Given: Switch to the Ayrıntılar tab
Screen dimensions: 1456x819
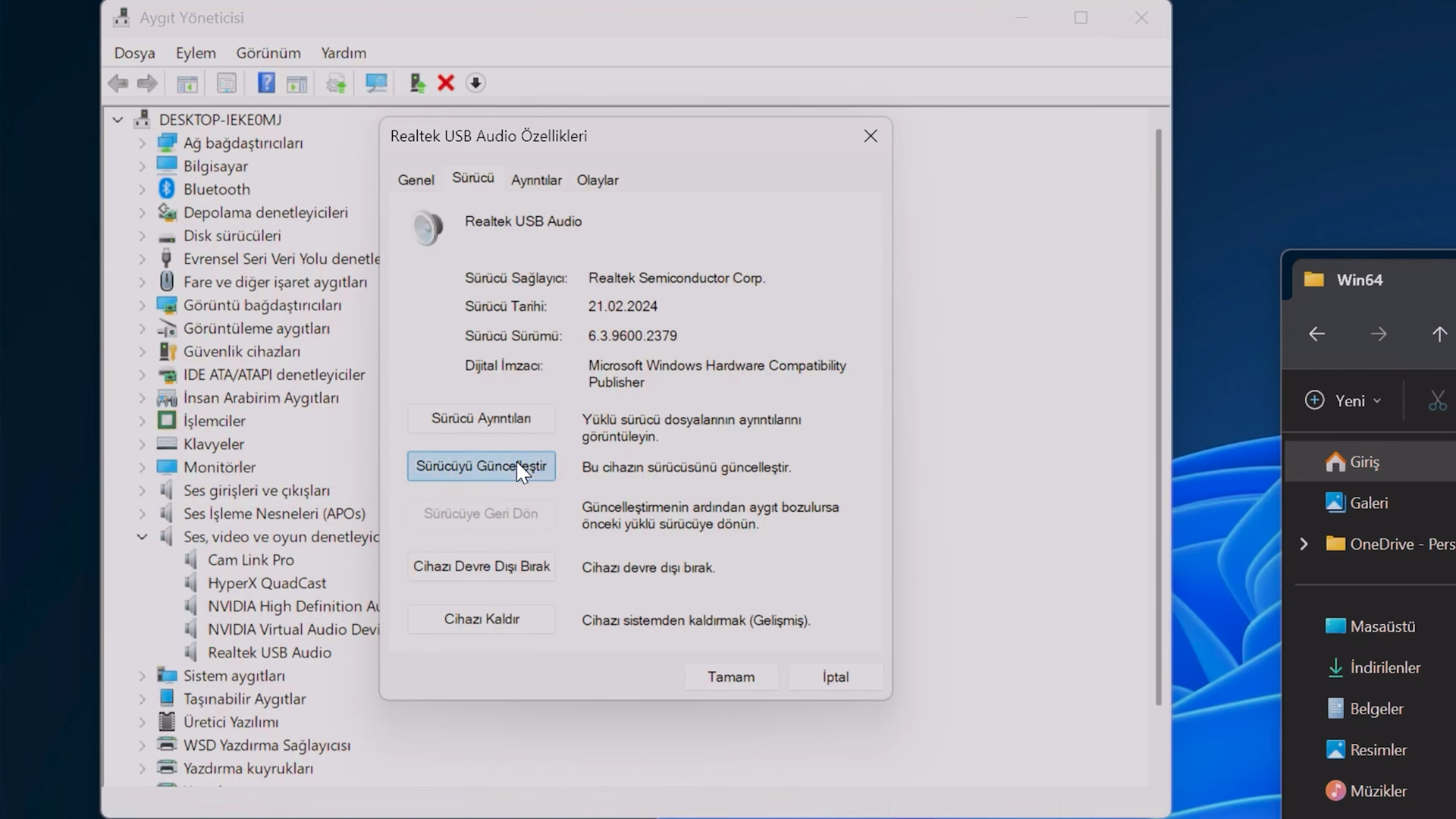Looking at the screenshot, I should (536, 180).
